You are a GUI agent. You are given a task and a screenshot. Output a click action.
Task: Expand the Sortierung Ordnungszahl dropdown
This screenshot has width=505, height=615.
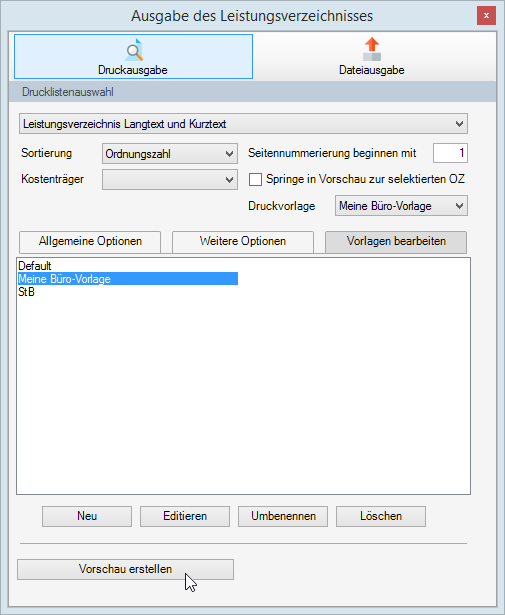pos(170,153)
